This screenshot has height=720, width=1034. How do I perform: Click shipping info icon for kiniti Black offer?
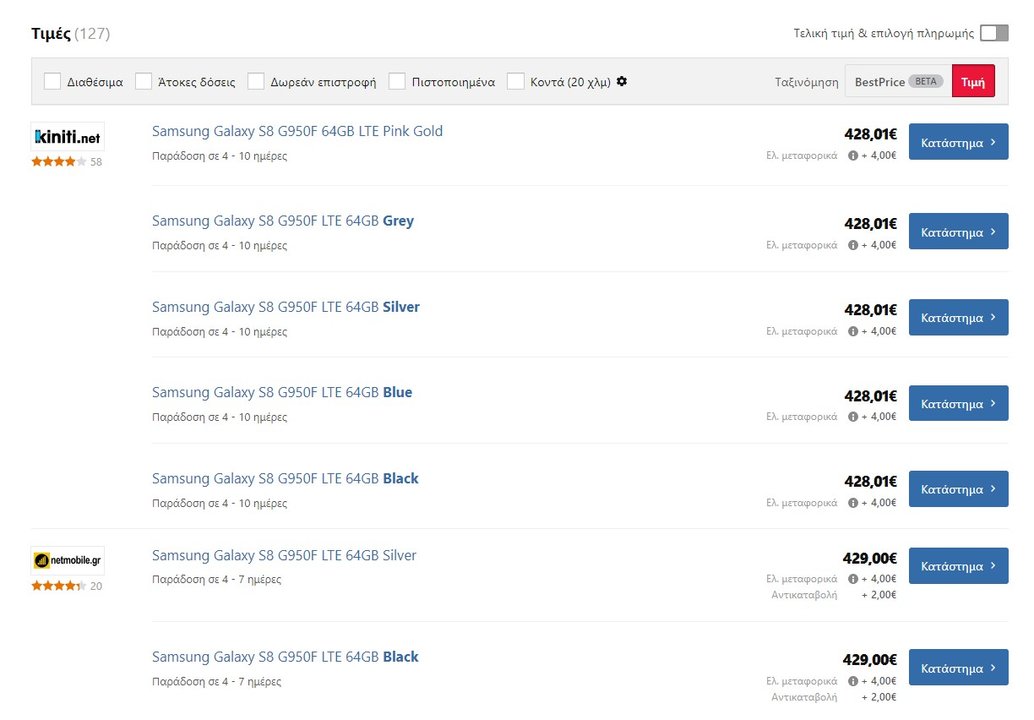point(853,502)
